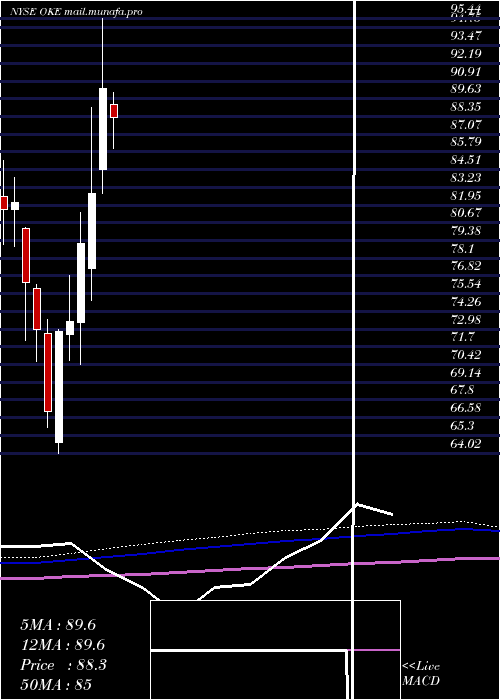500x700 pixels.
Task: Select the long white candle bottoming near 64.02
Action: point(59,387)
